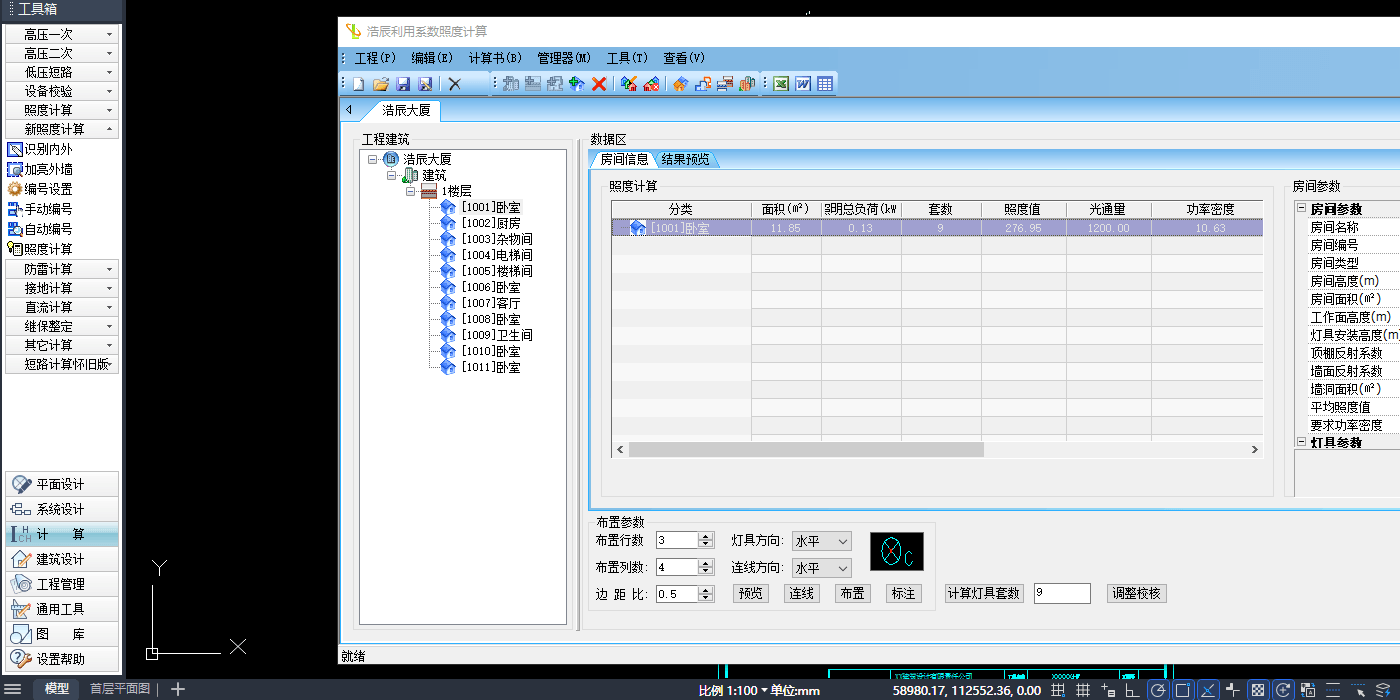
Task: Click the table's horizontal scrollbar thumb
Action: 806,450
